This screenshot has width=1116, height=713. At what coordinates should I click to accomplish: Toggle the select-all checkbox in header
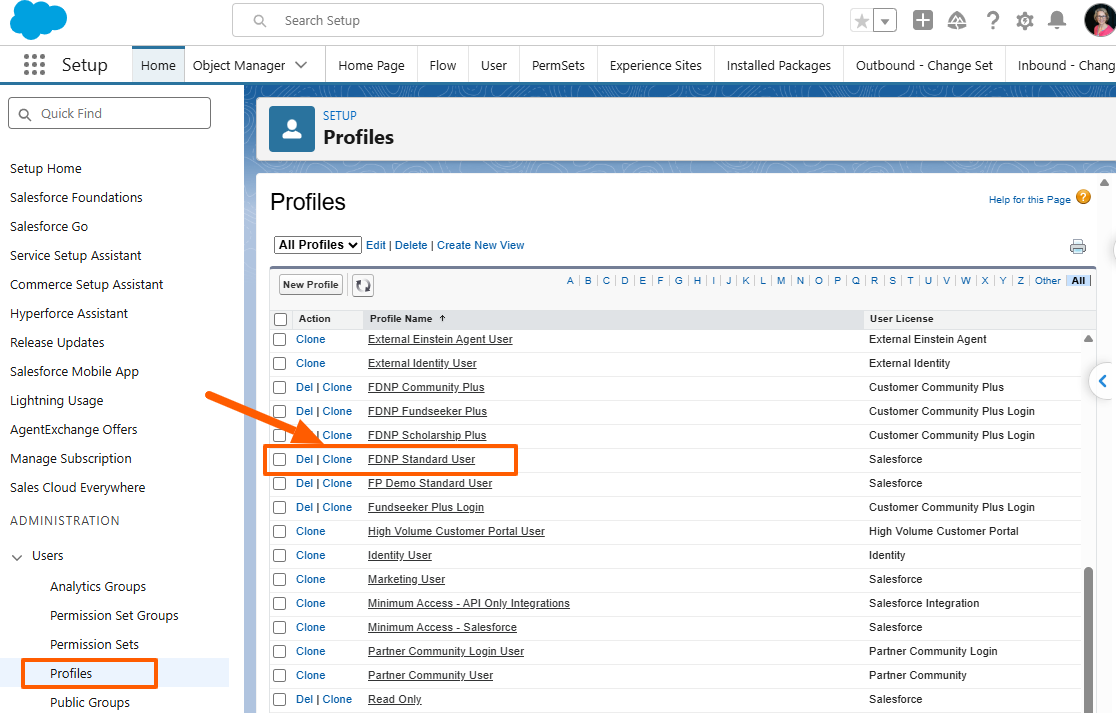[x=281, y=319]
